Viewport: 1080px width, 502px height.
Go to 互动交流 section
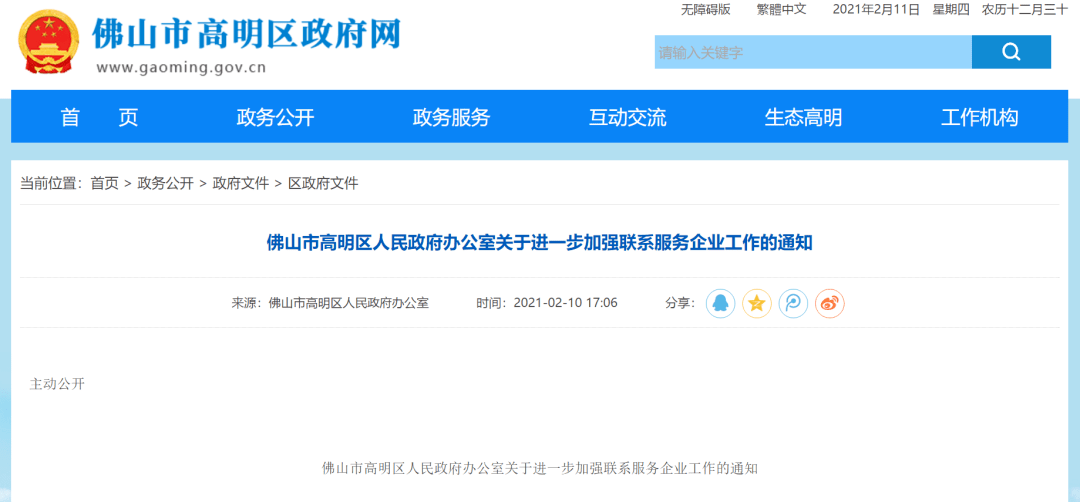click(627, 117)
